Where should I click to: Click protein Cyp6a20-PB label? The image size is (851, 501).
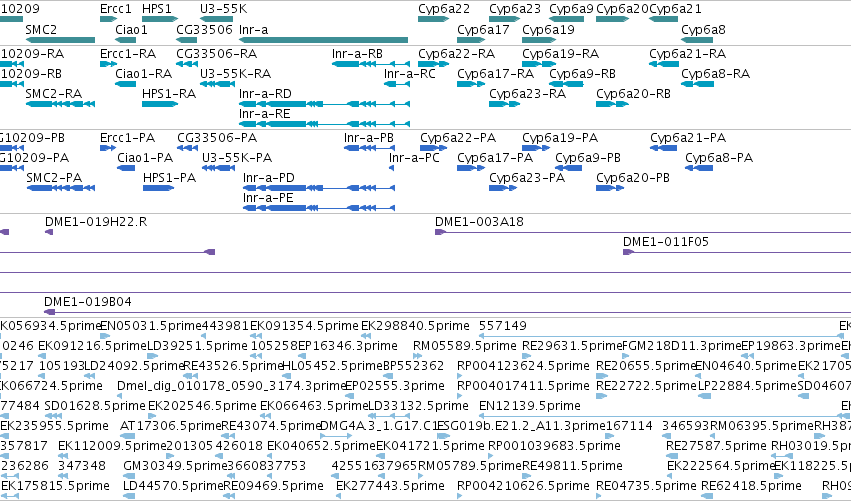tap(633, 177)
